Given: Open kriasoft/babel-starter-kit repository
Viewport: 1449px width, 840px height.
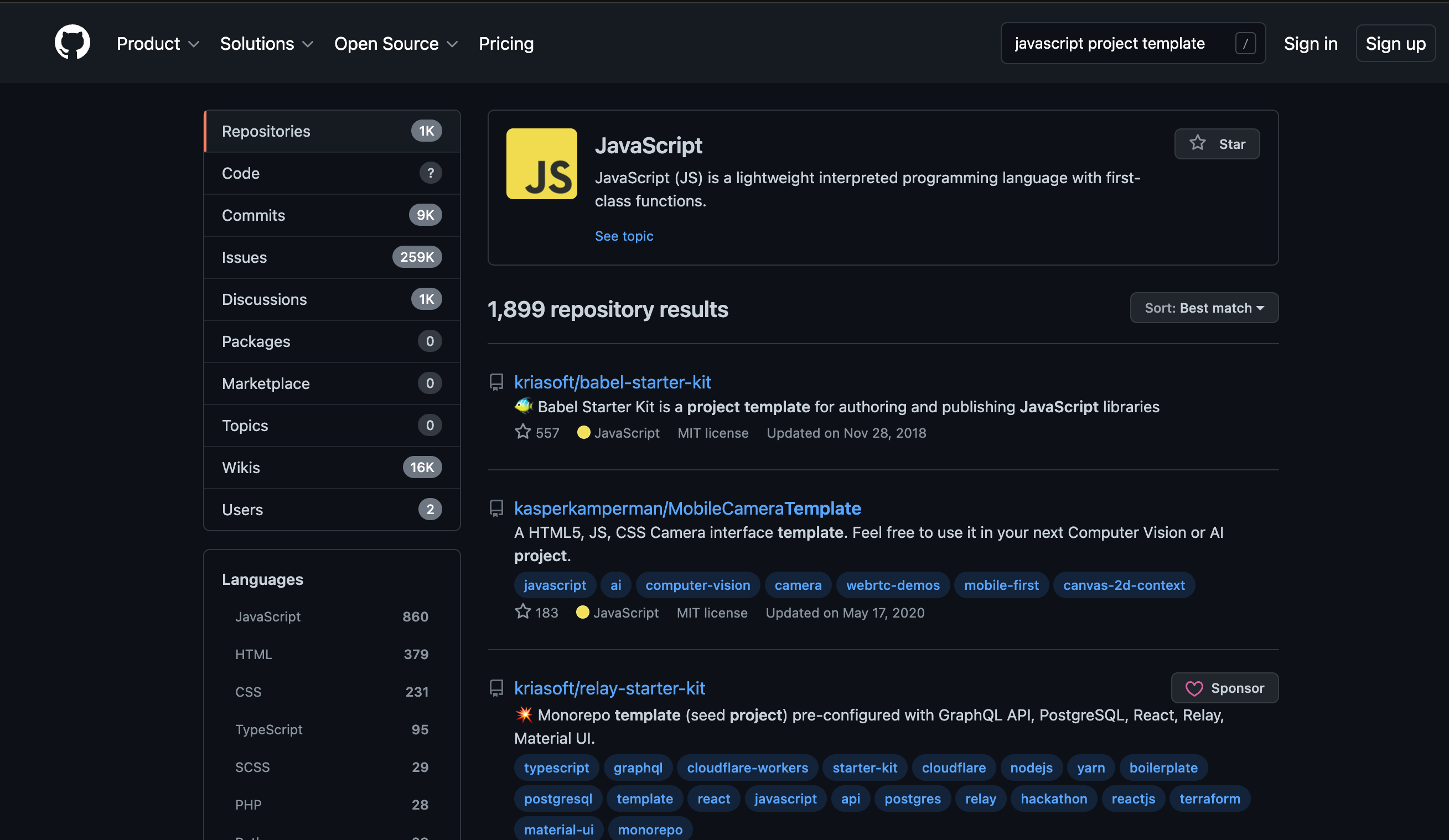Looking at the screenshot, I should [x=612, y=382].
